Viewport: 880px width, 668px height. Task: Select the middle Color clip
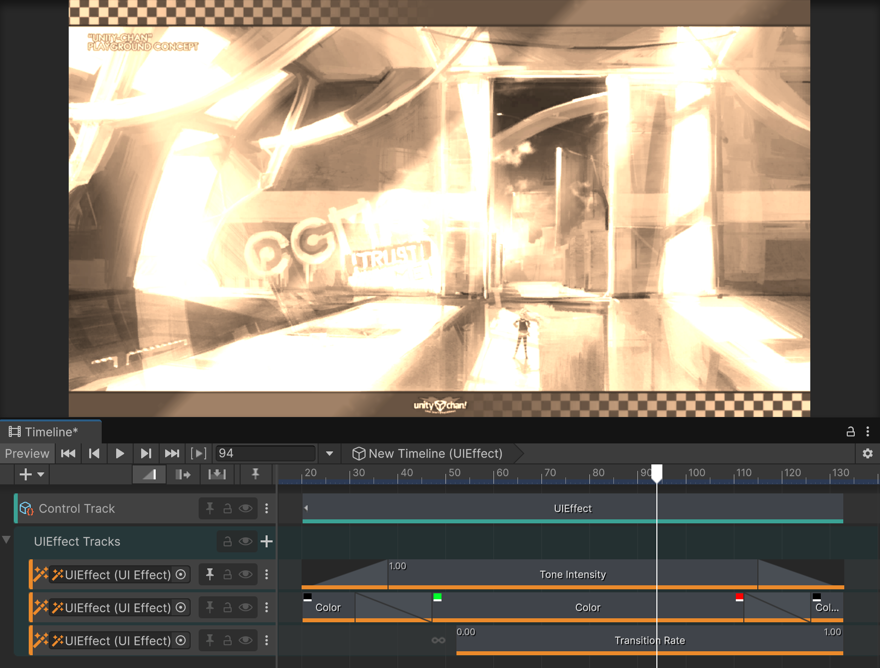(x=588, y=607)
